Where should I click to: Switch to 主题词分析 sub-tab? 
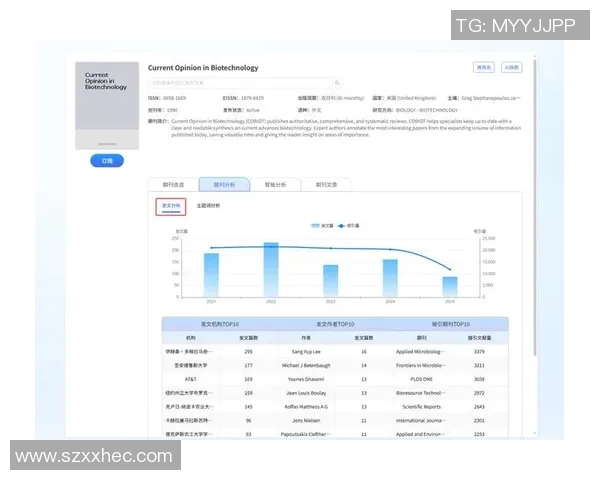pyautogui.click(x=208, y=206)
